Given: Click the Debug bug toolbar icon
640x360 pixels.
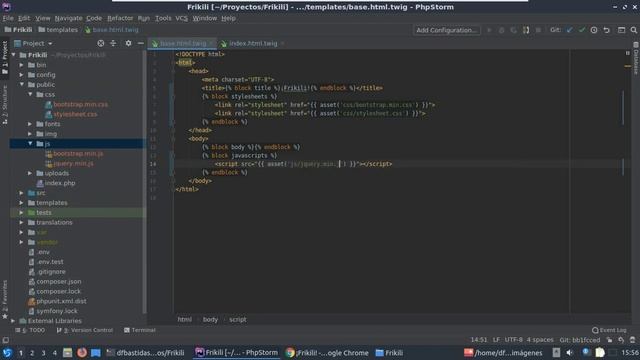Looking at the screenshot, I should [501, 30].
